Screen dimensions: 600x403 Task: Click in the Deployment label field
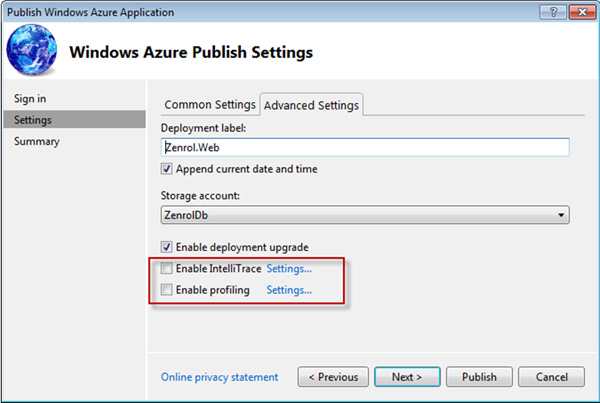[x=364, y=146]
